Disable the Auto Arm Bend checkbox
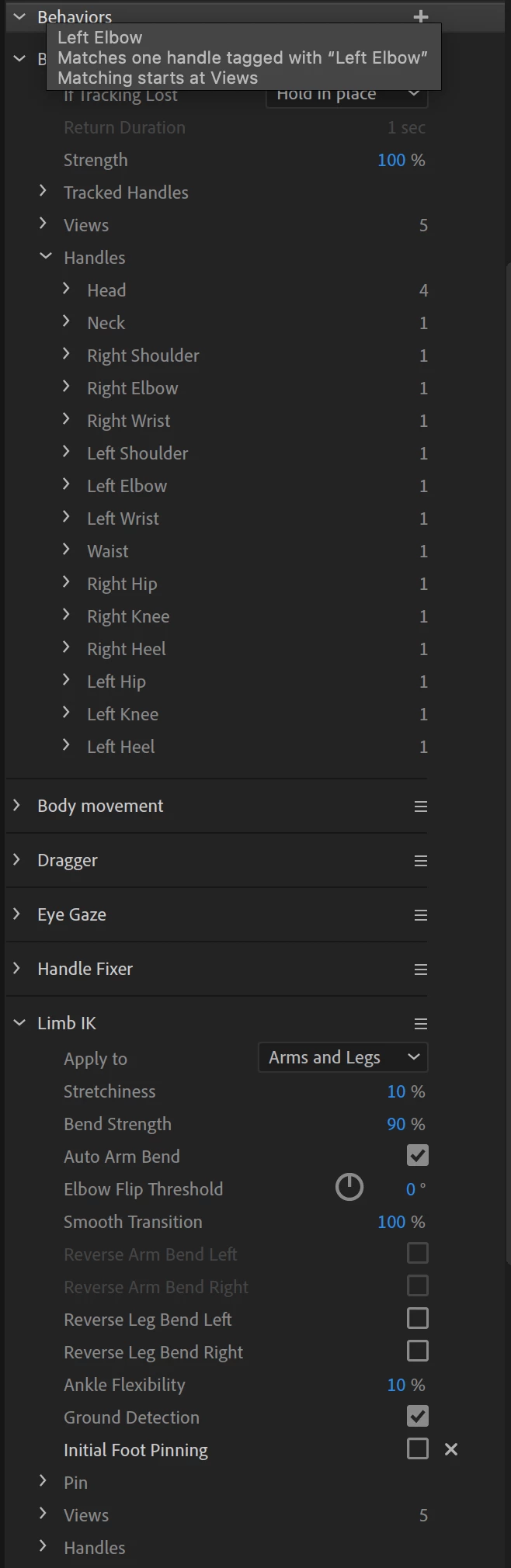The height and width of the screenshot is (1568, 511). (418, 1156)
